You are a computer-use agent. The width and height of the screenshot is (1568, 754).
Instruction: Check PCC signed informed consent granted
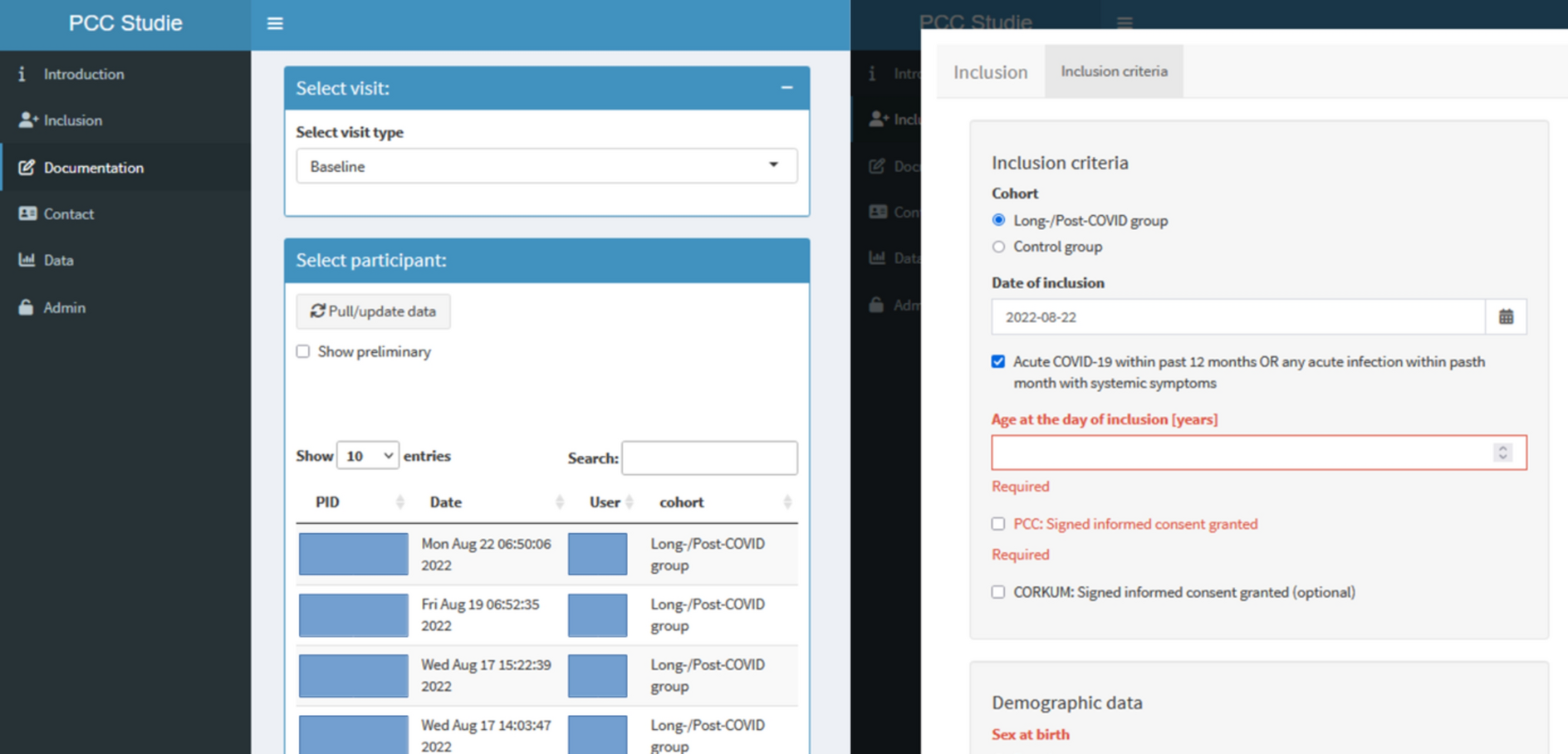[x=998, y=524]
